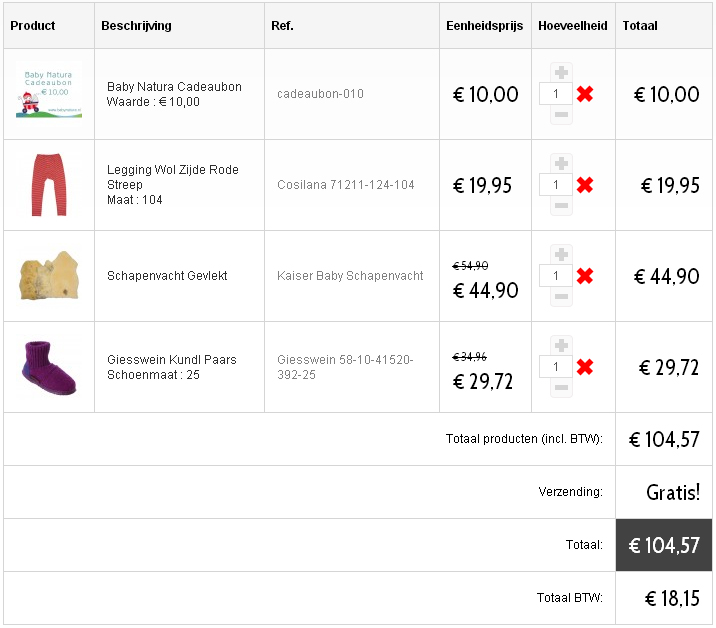Decrease Giesswein Kundl Paars quantity

point(561,388)
